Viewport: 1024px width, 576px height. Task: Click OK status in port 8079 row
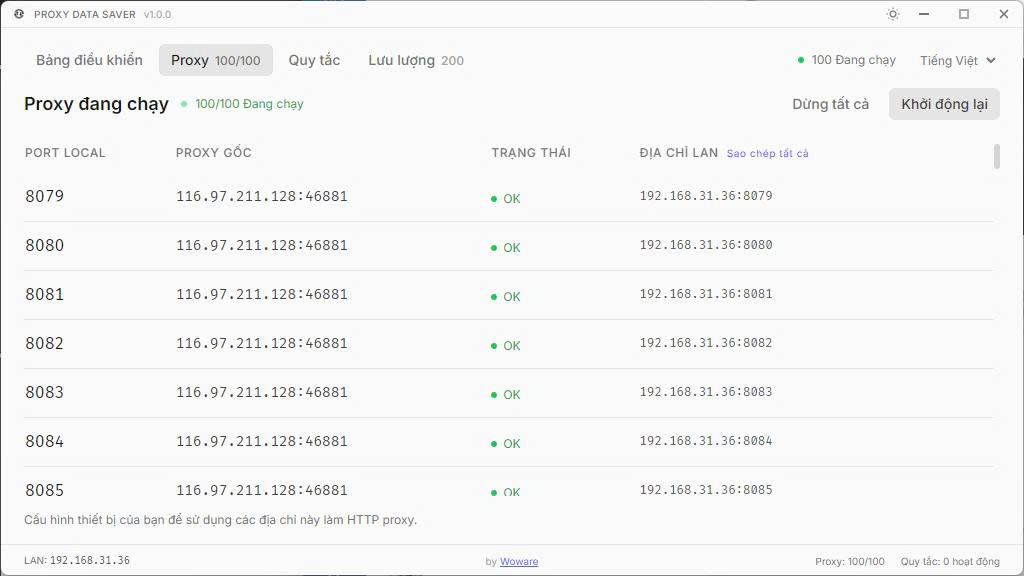point(505,199)
